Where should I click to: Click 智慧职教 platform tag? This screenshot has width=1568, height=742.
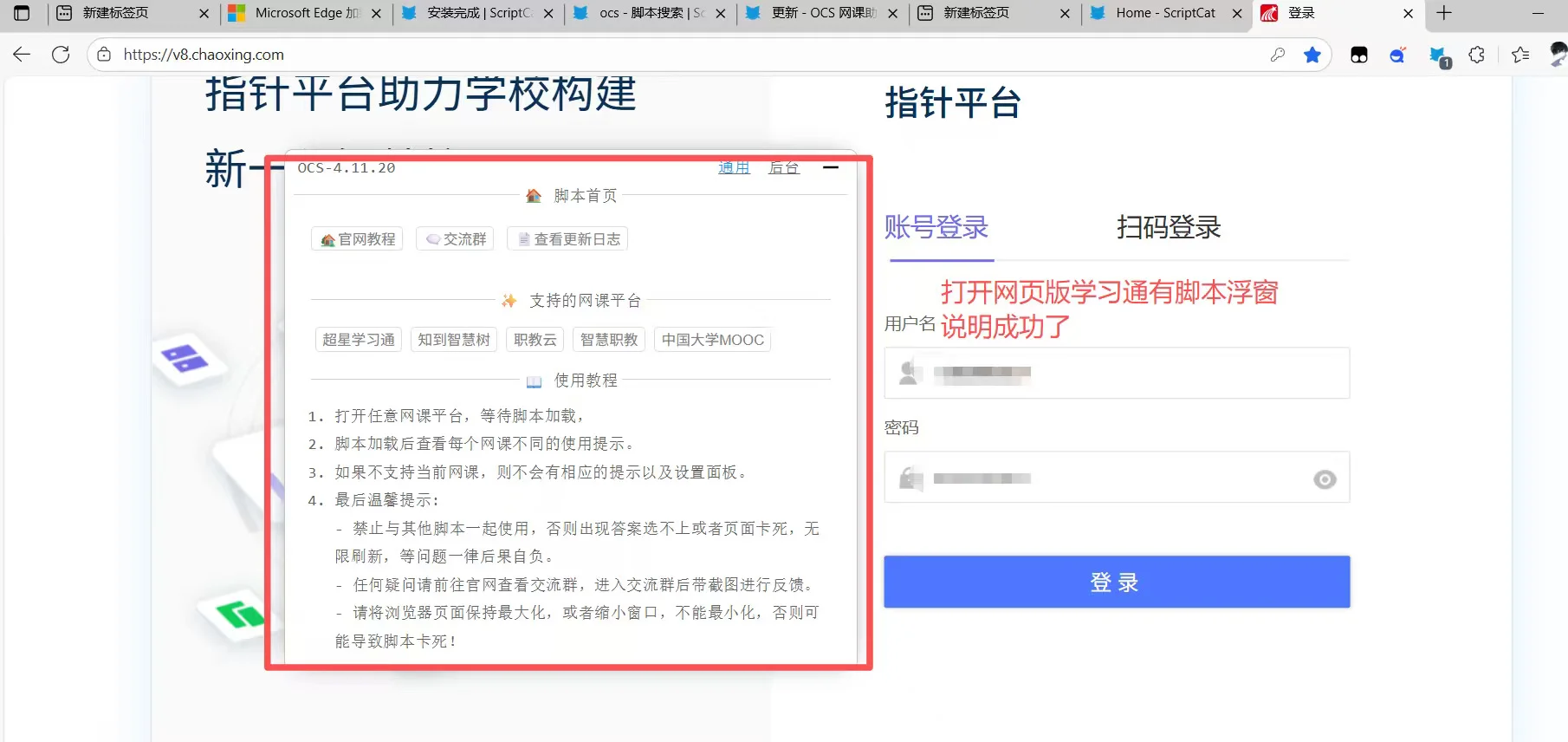point(609,340)
